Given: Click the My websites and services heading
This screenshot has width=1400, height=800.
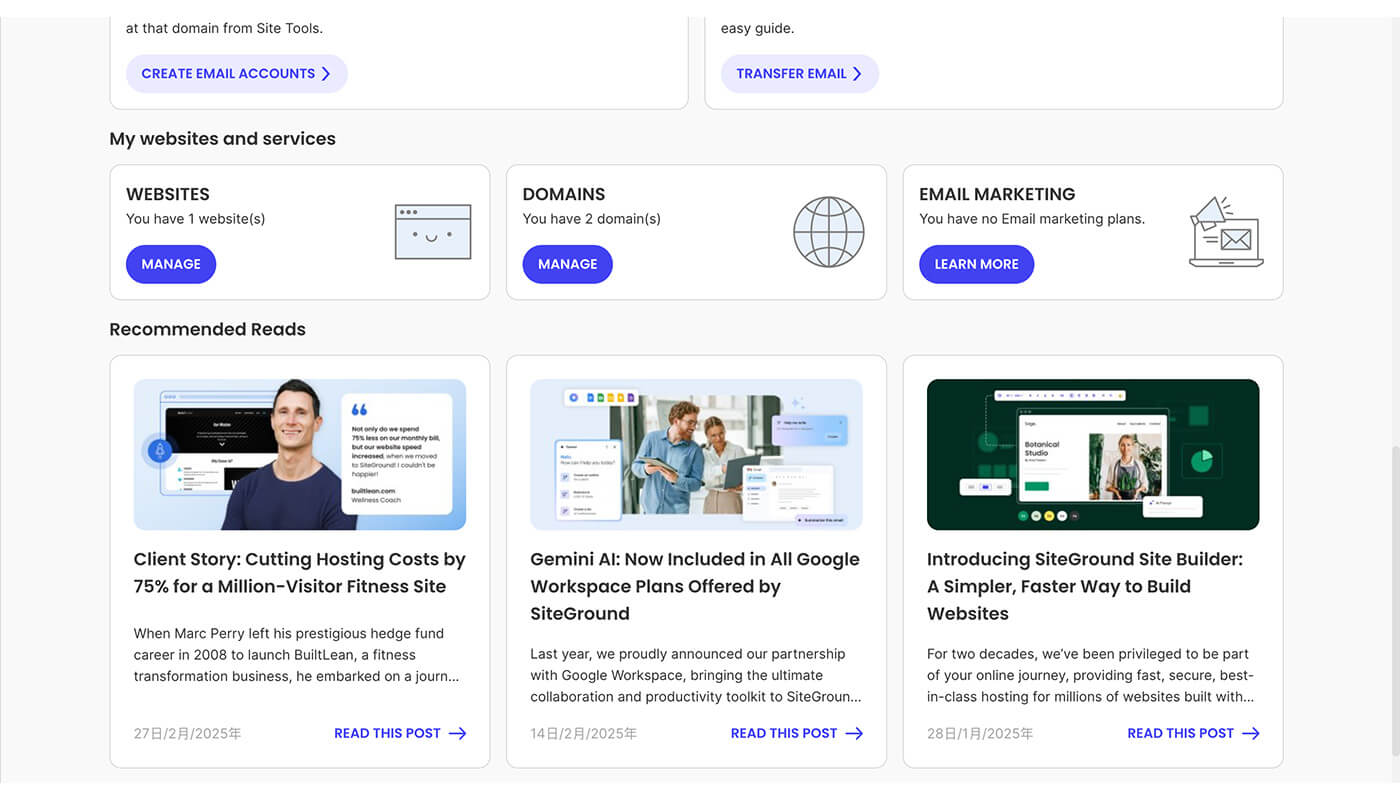Looking at the screenshot, I should 222,139.
